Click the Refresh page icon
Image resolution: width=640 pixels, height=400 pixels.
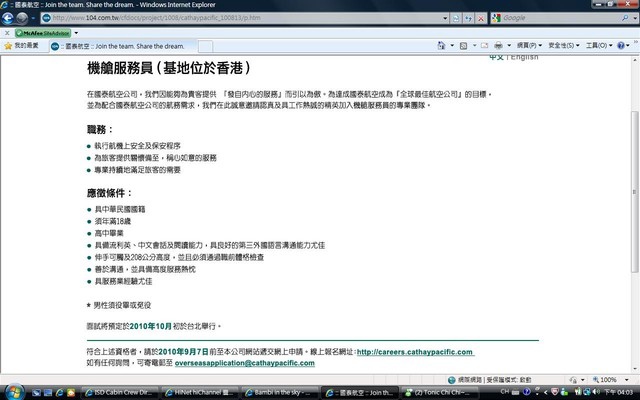(469, 18)
